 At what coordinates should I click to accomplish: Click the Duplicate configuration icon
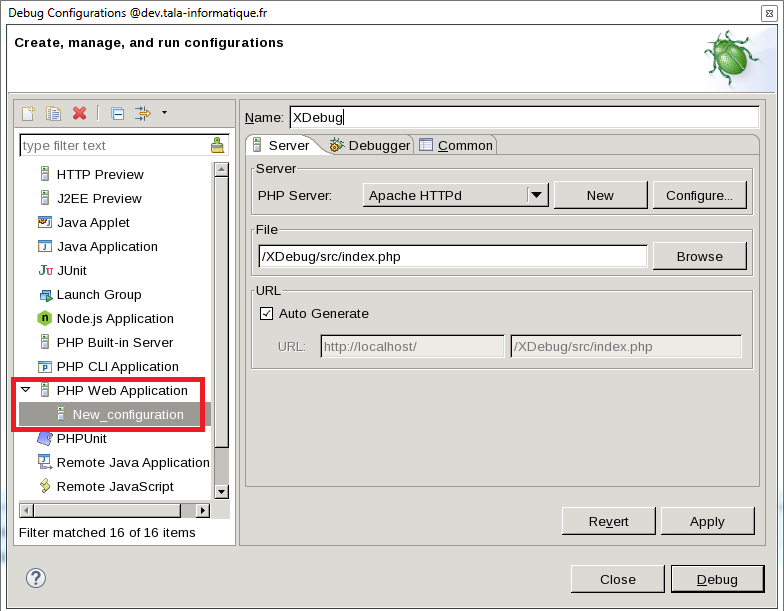tap(54, 113)
